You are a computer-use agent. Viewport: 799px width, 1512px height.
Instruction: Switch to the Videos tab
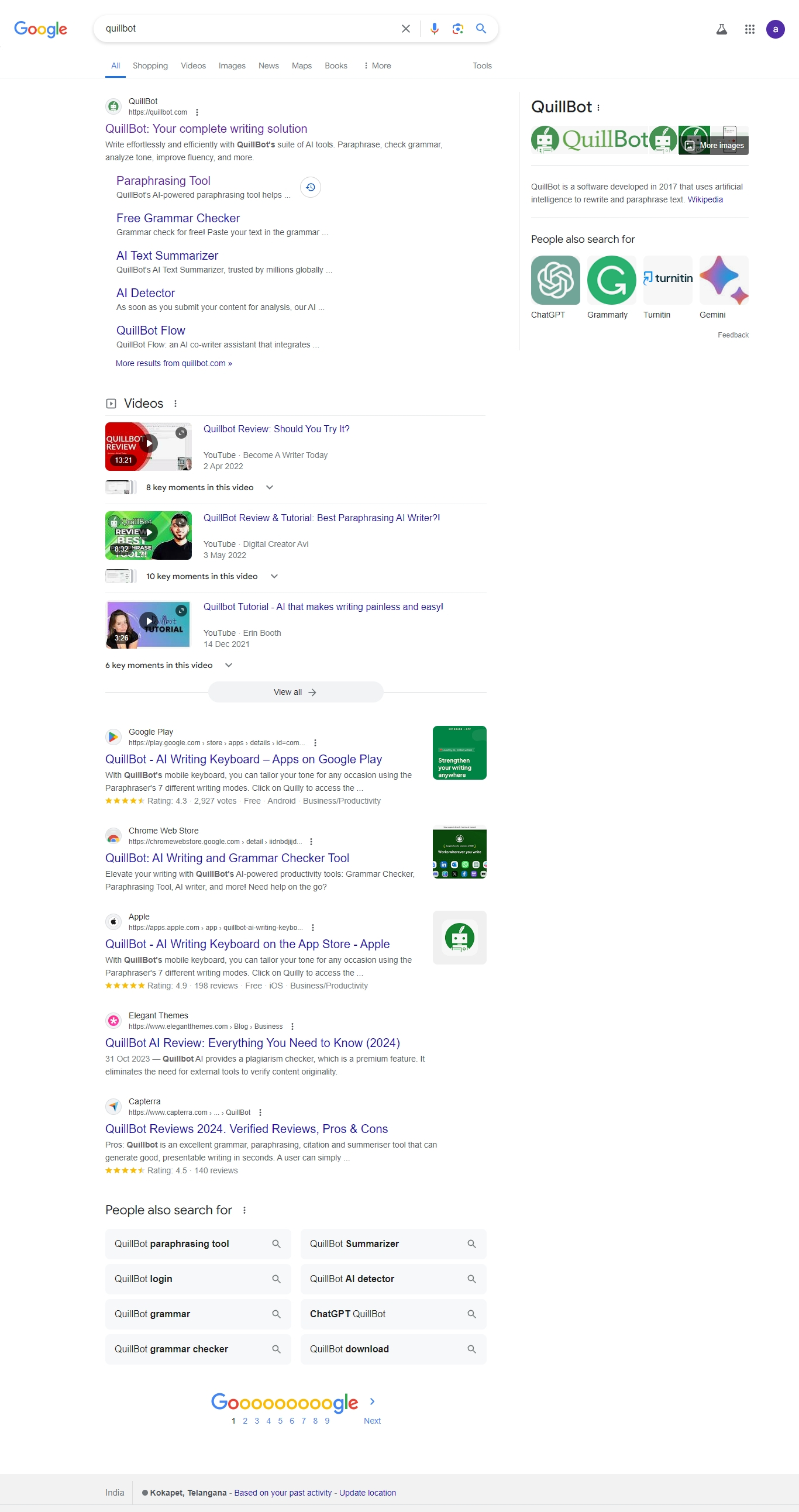tap(193, 66)
